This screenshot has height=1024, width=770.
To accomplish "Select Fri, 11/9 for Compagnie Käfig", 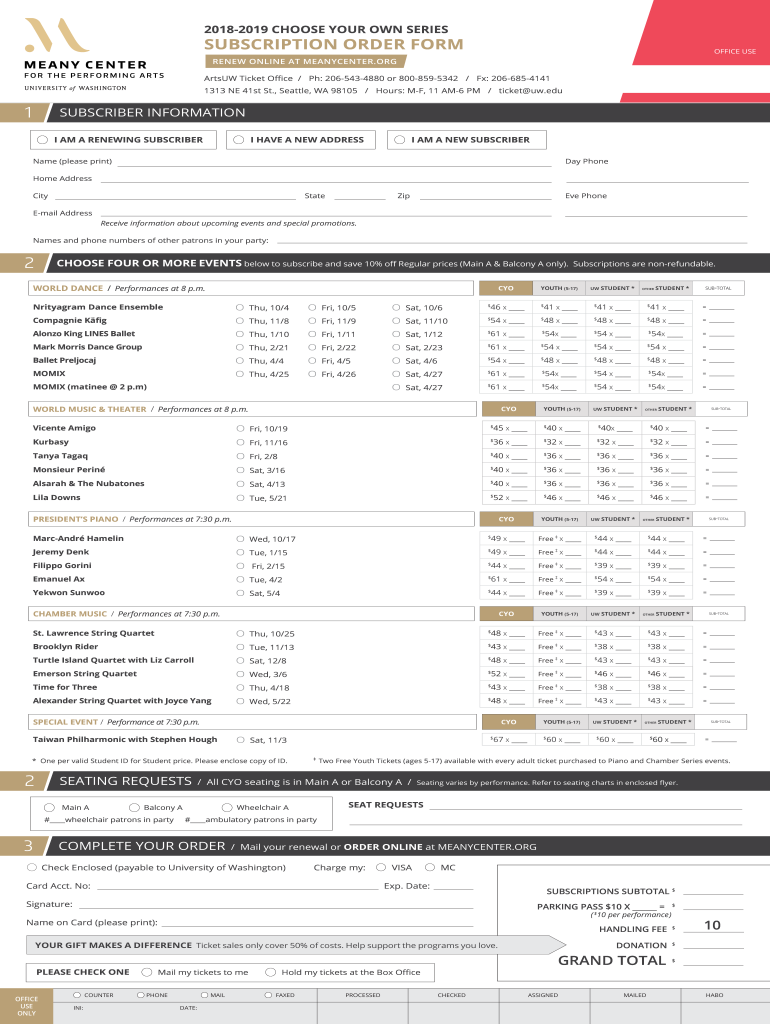I will click(x=312, y=321).
